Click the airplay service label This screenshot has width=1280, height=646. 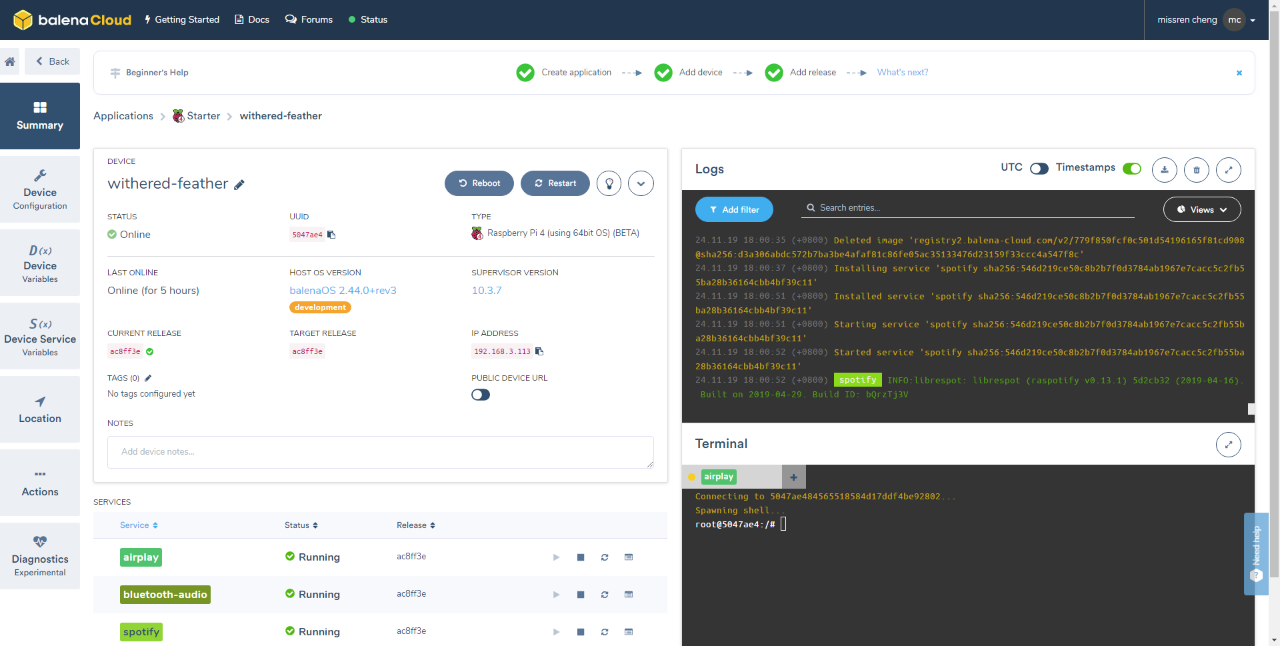click(x=141, y=557)
